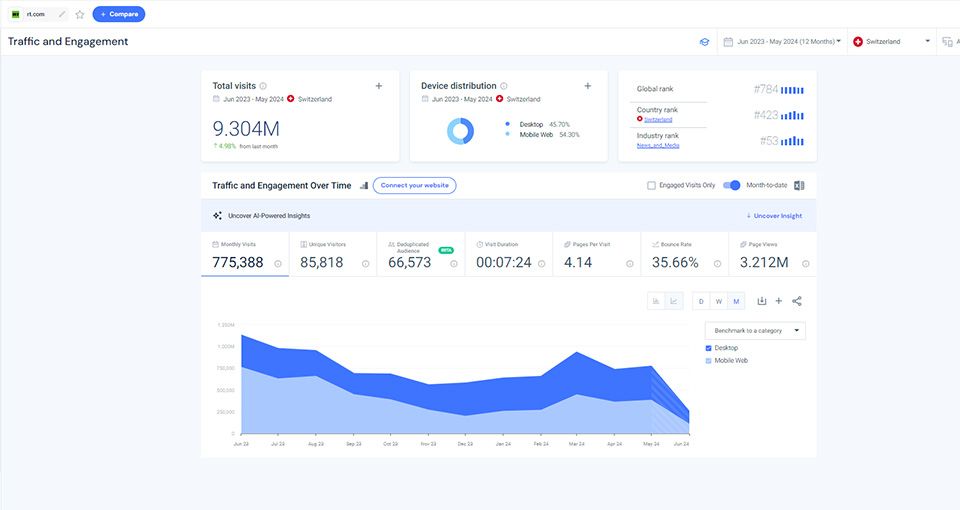960x510 pixels.
Task: Click the plus icon on Total visits card
Action: point(379,86)
